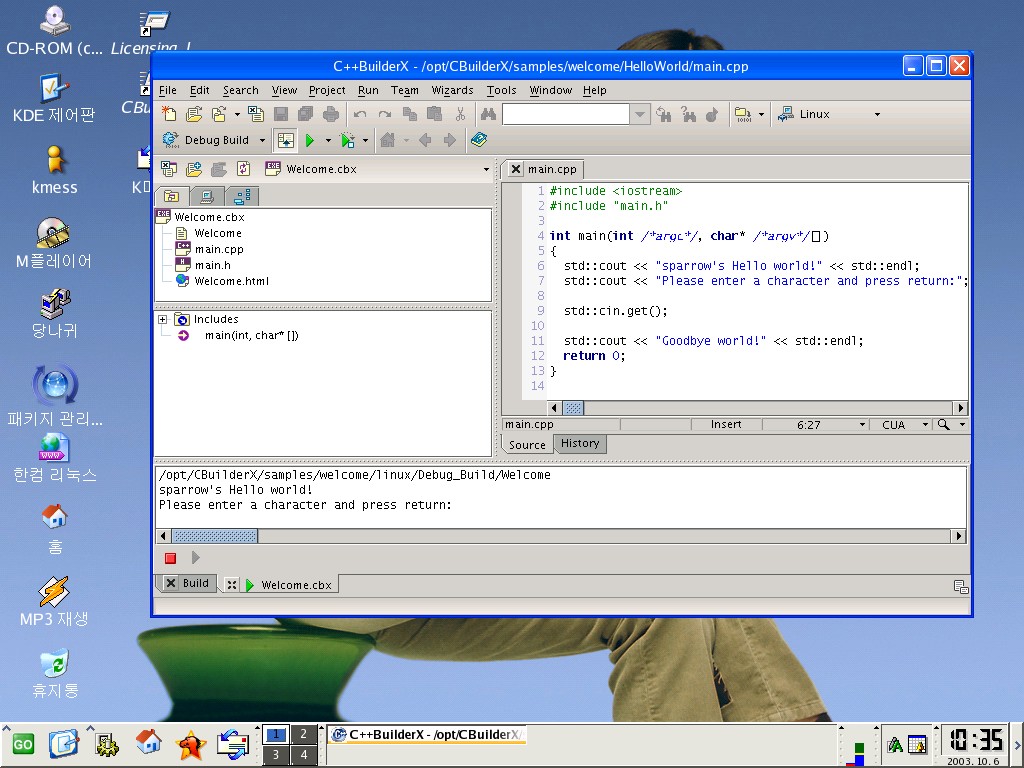The image size is (1024, 768).
Task: Stop the running program with red square
Action: coord(170,558)
